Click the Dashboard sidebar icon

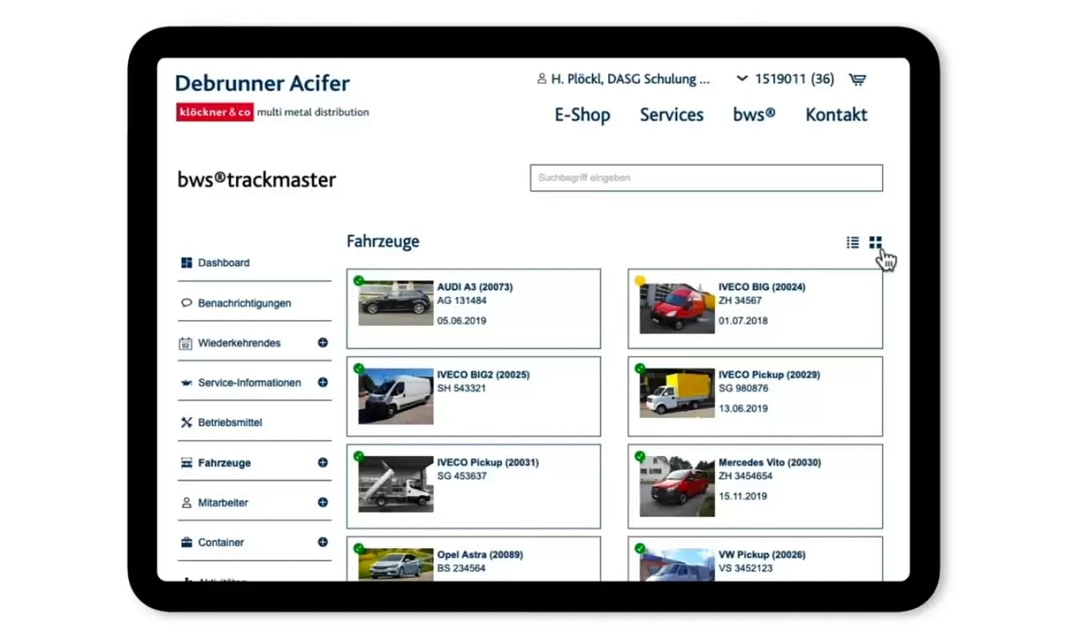186,263
